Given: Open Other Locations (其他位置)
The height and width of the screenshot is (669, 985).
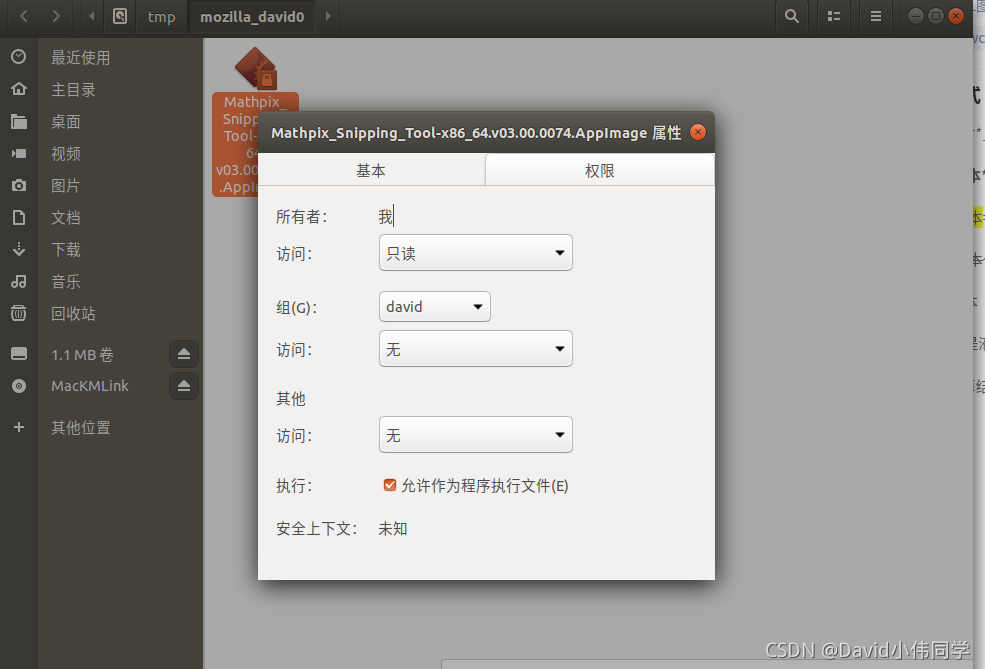Looking at the screenshot, I should point(102,427).
